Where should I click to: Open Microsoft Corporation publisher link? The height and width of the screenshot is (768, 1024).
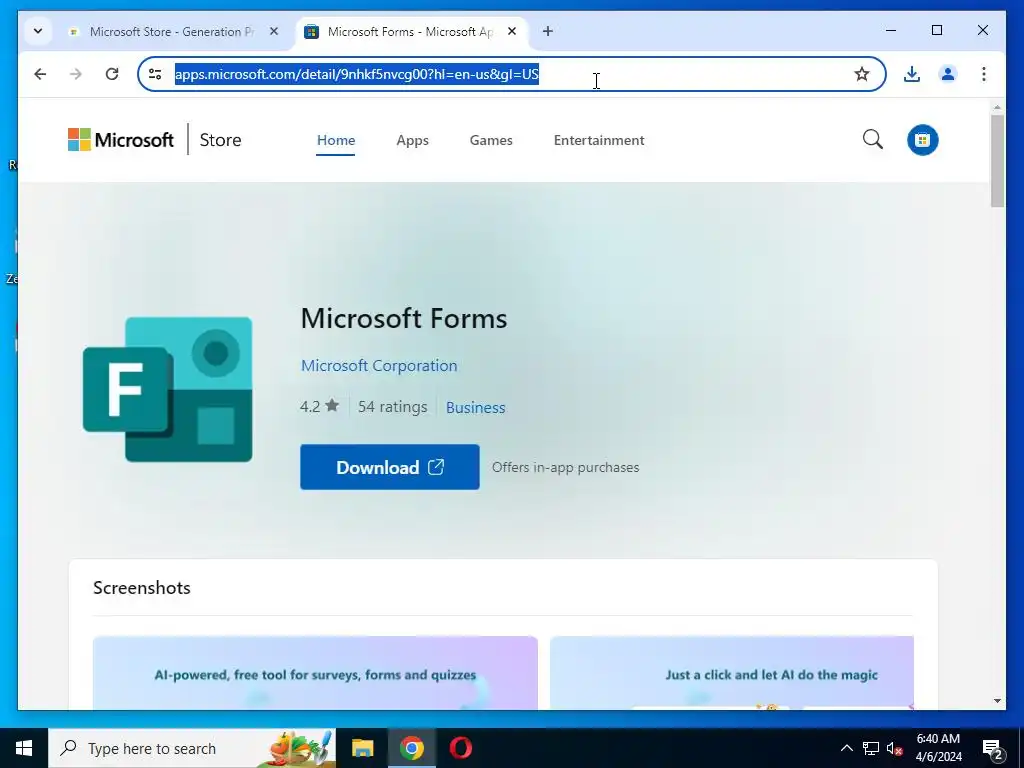[379, 365]
